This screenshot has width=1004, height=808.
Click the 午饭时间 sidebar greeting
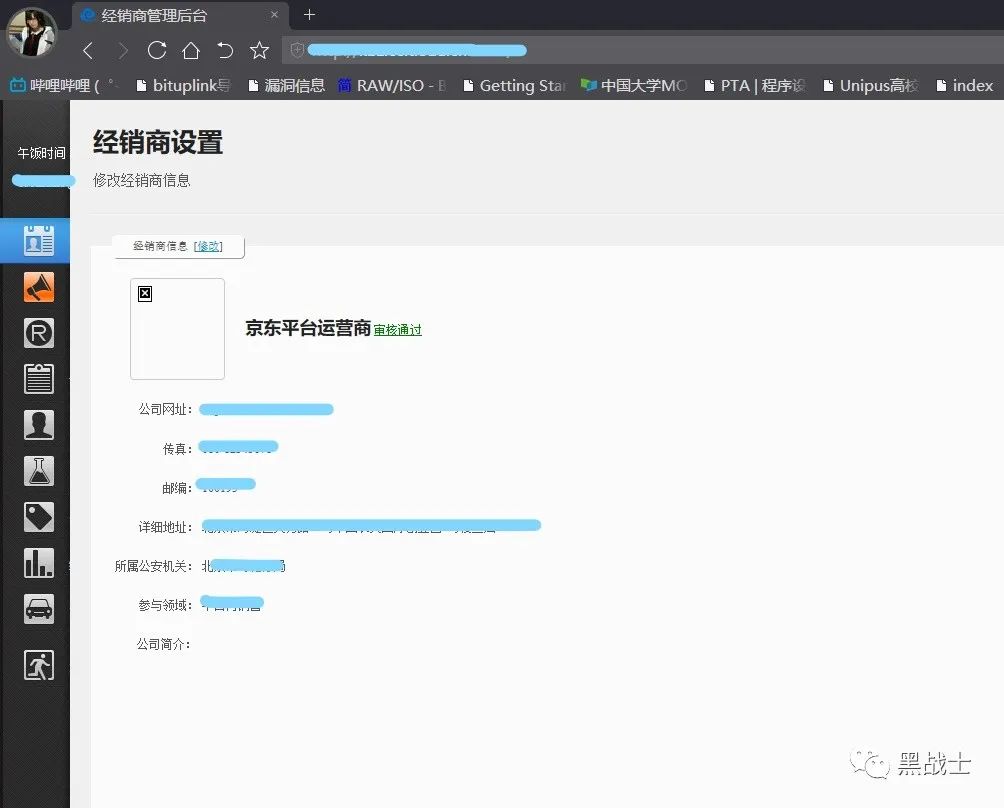42,153
